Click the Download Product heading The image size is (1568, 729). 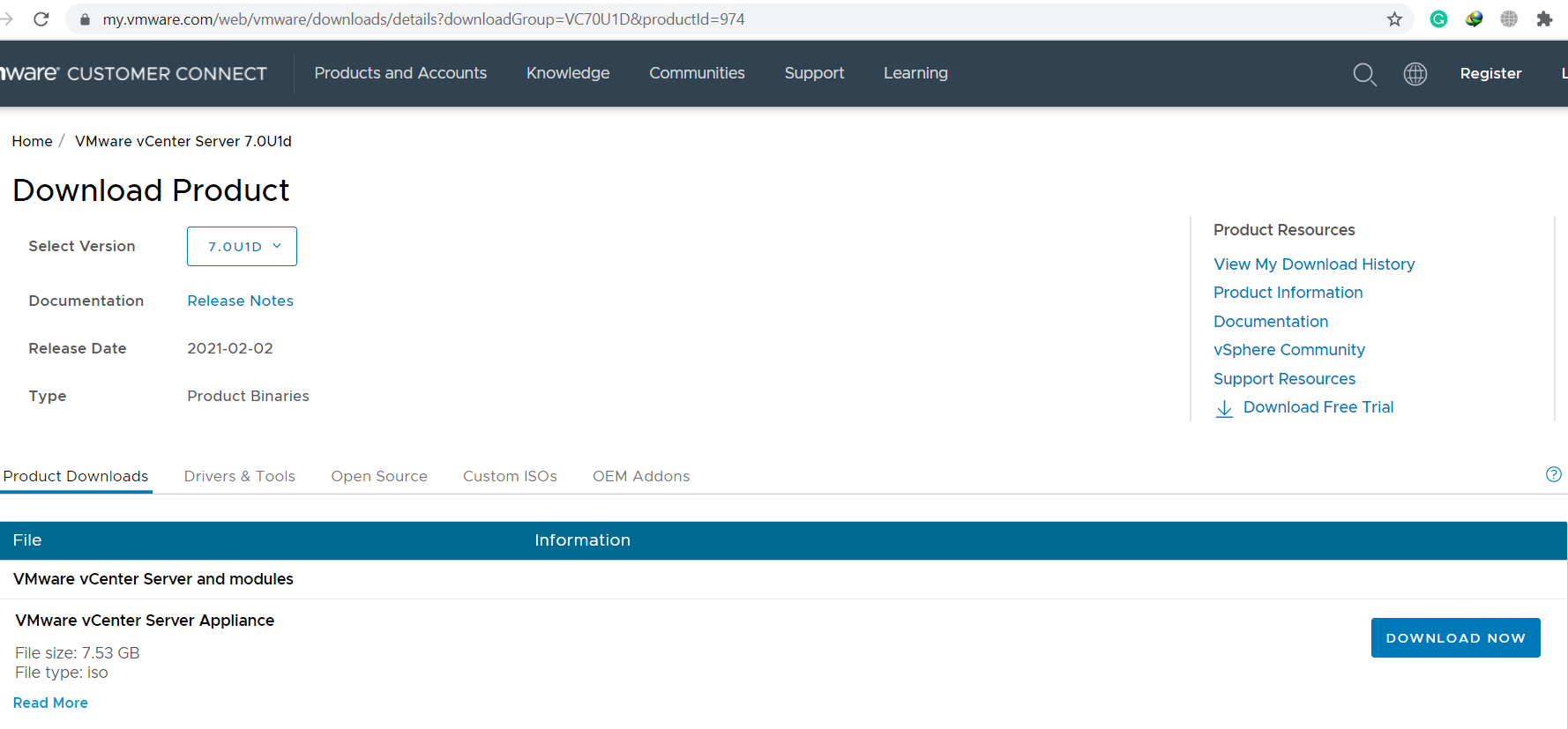click(x=151, y=190)
